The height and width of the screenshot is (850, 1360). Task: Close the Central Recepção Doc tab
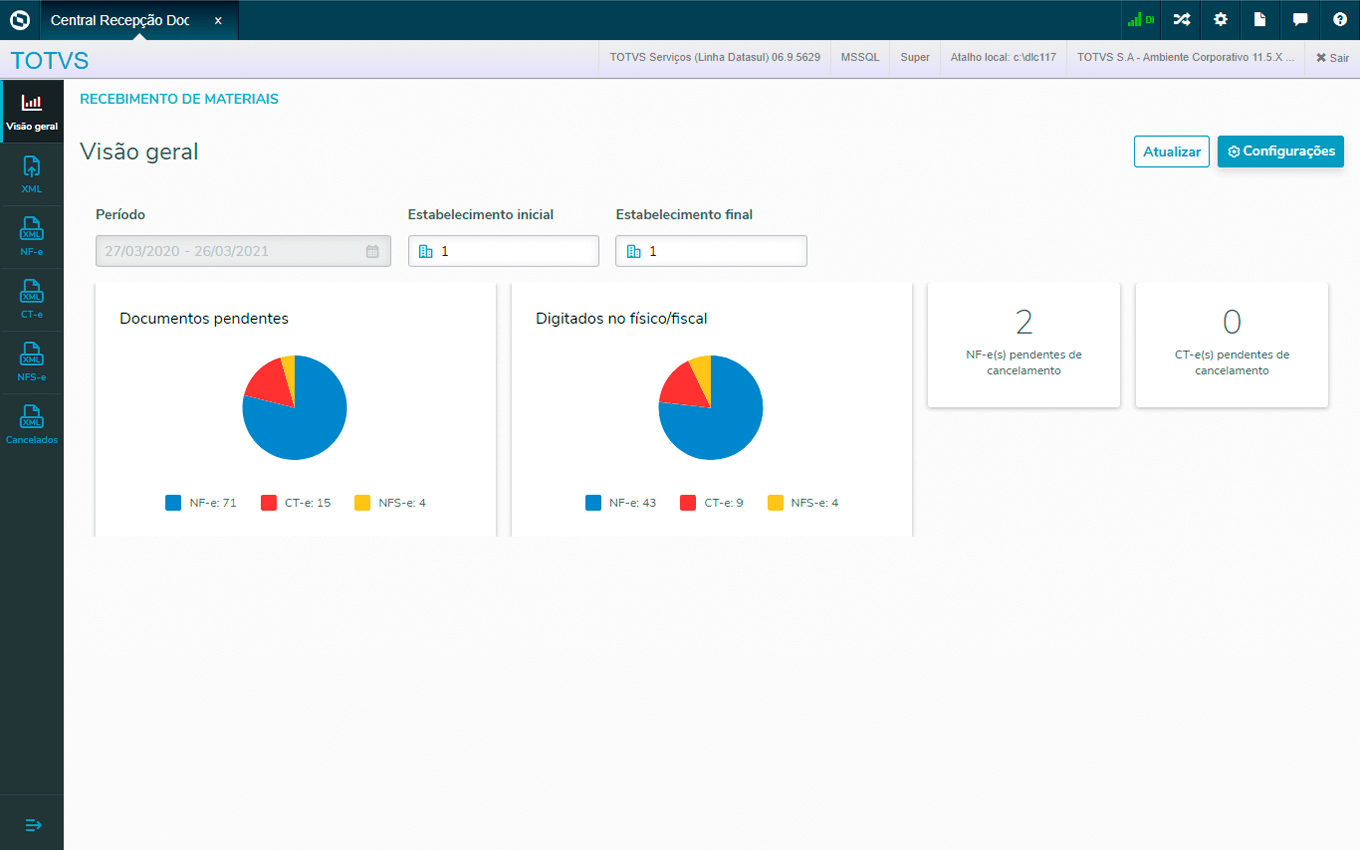pos(218,20)
